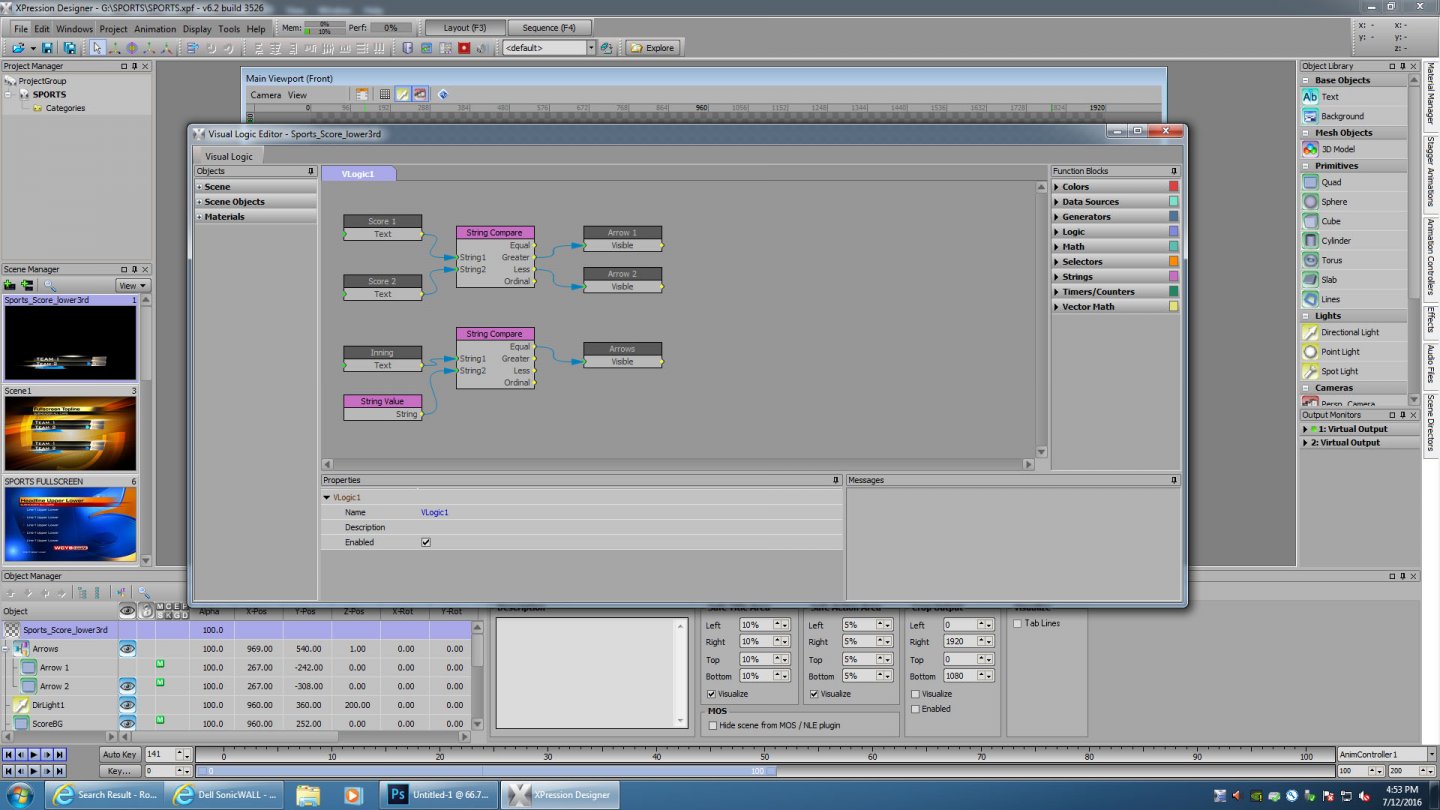
Task: Open the default layout dropdown
Action: [590, 48]
